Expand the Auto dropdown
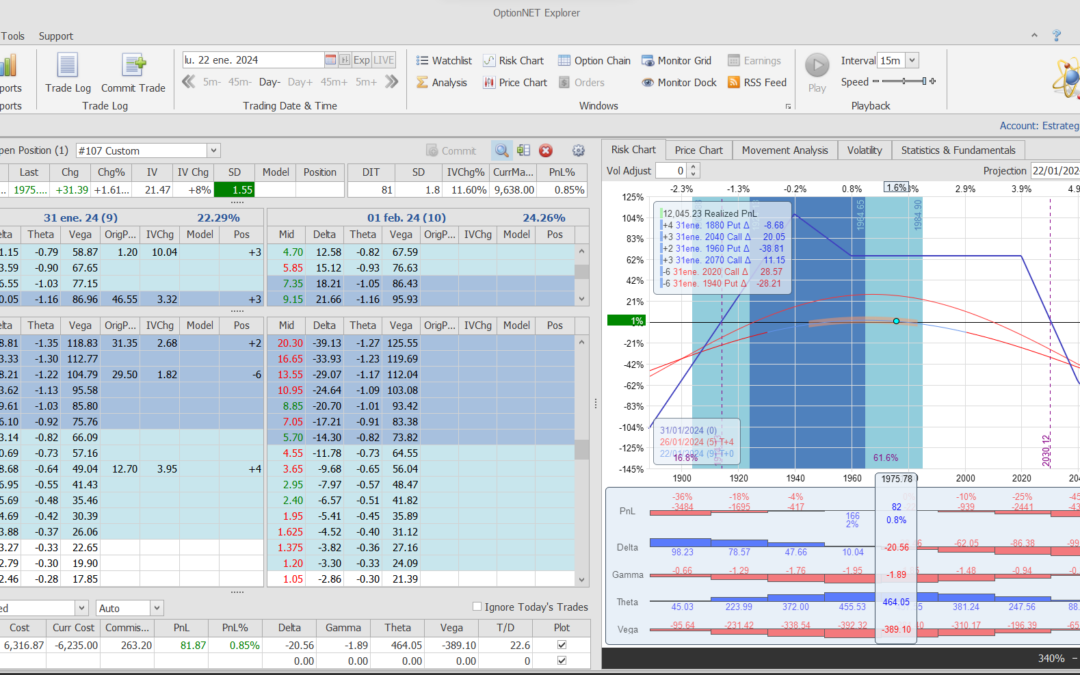This screenshot has width=1080, height=675. pos(156,607)
